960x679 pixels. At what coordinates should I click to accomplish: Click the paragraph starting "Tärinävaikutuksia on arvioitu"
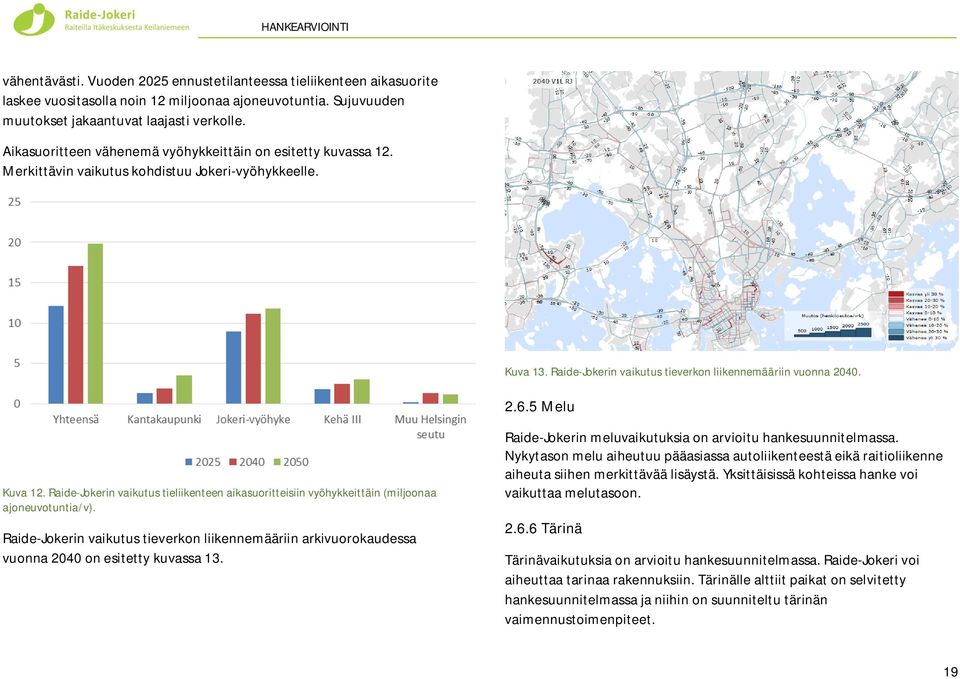click(x=712, y=590)
